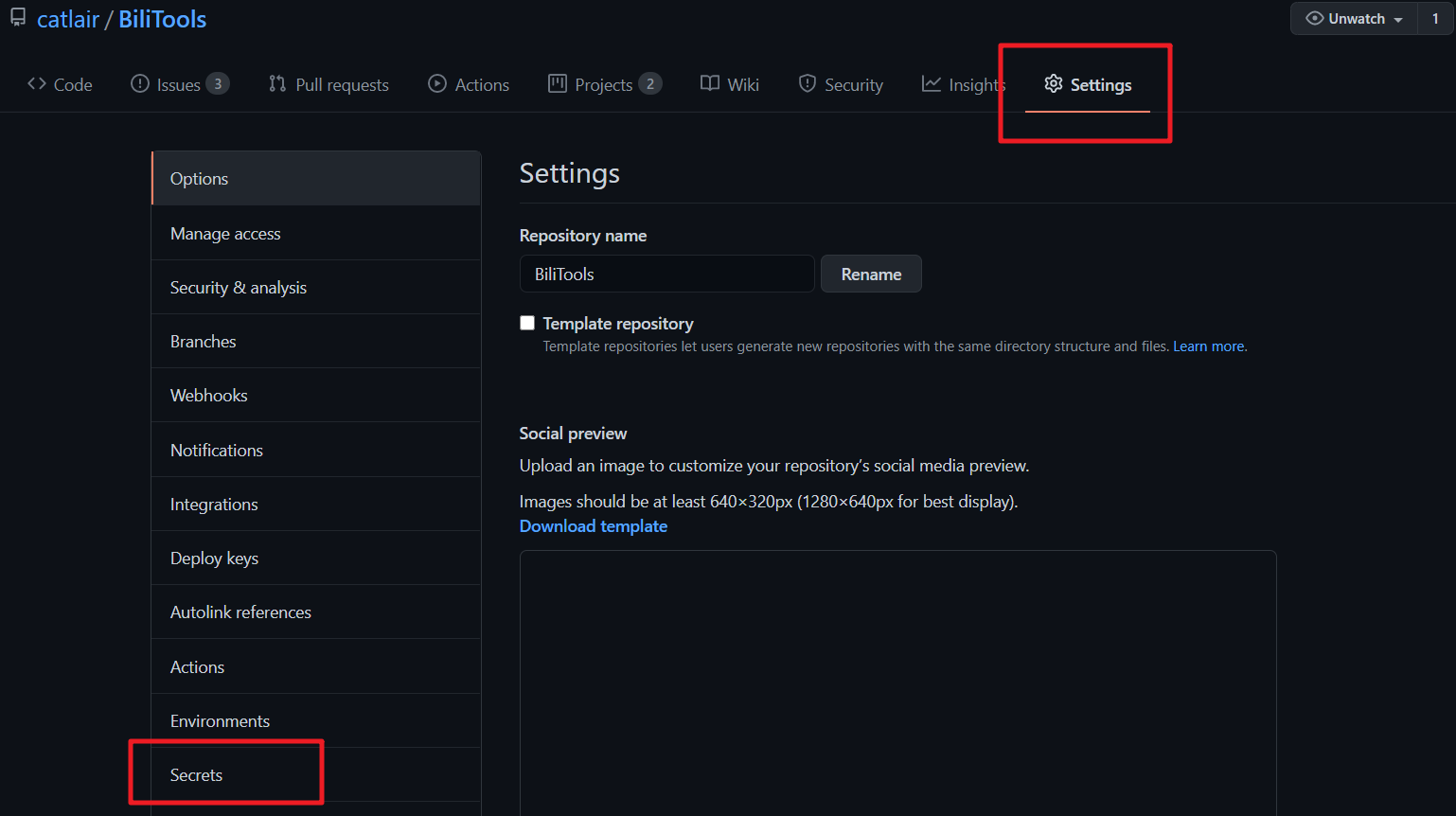This screenshot has width=1456, height=816.
Task: Click the social preview image area
Action: [x=897, y=683]
